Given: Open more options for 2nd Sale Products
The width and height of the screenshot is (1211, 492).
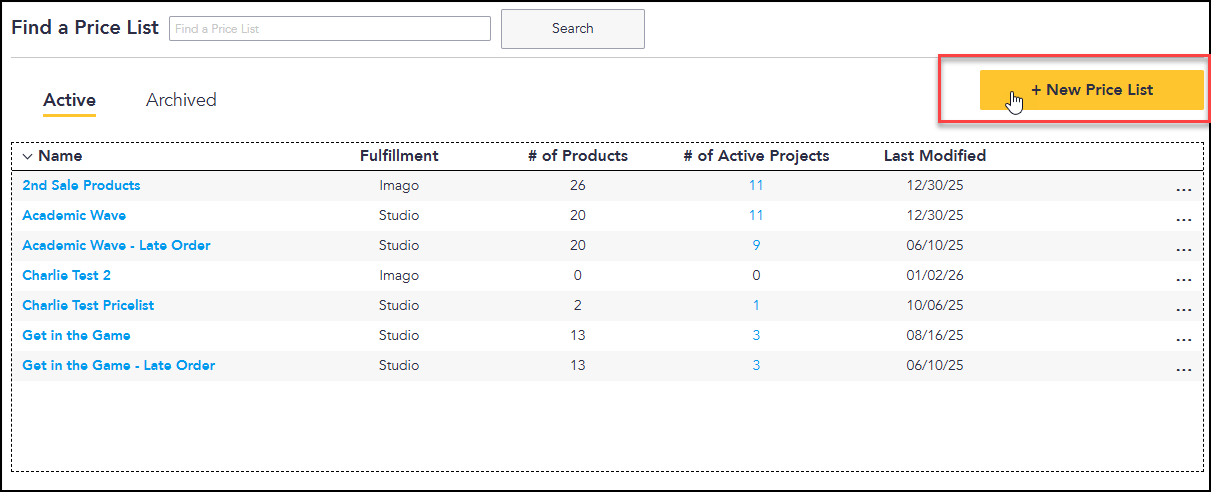Looking at the screenshot, I should click(x=1183, y=189).
